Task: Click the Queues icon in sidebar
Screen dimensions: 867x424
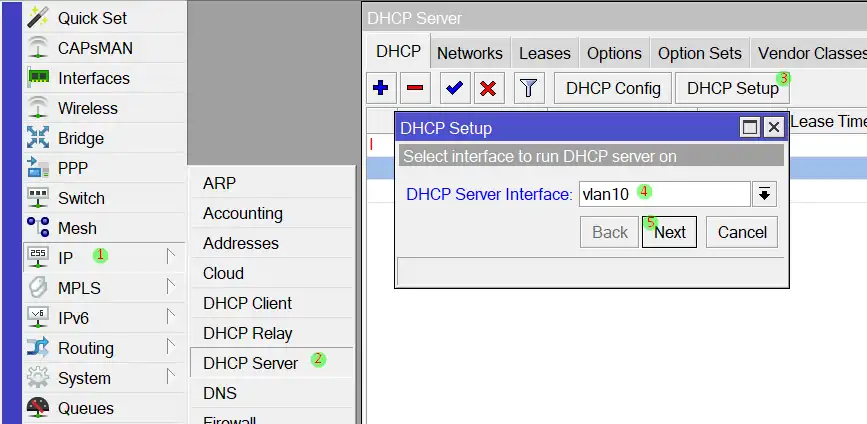Action: [38, 408]
